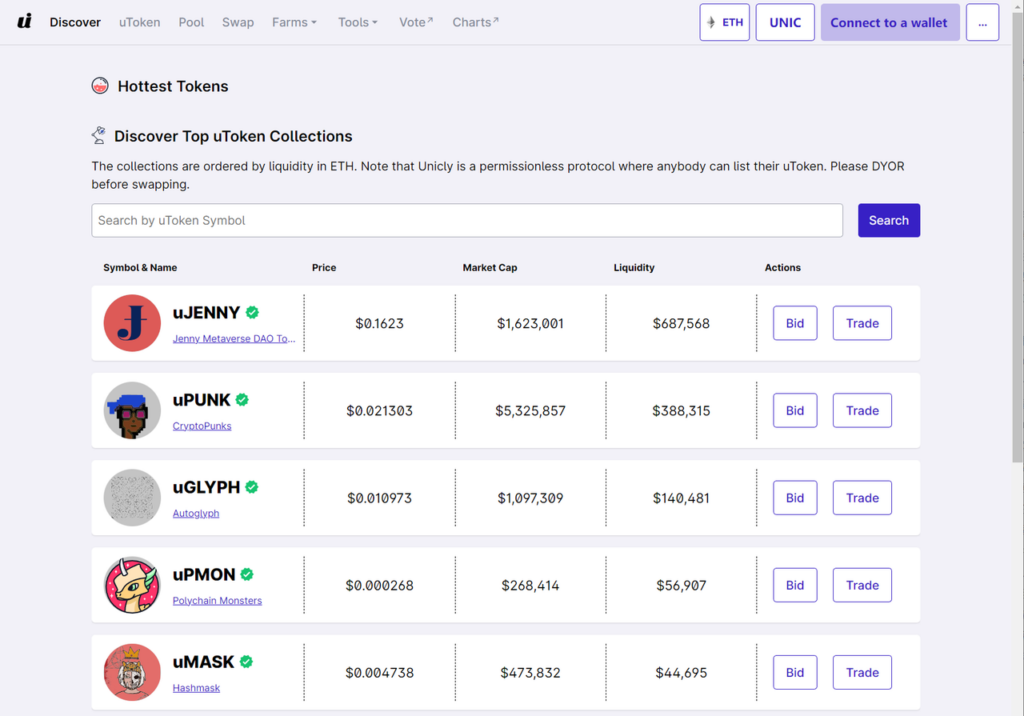Click the UNIC button

[785, 22]
